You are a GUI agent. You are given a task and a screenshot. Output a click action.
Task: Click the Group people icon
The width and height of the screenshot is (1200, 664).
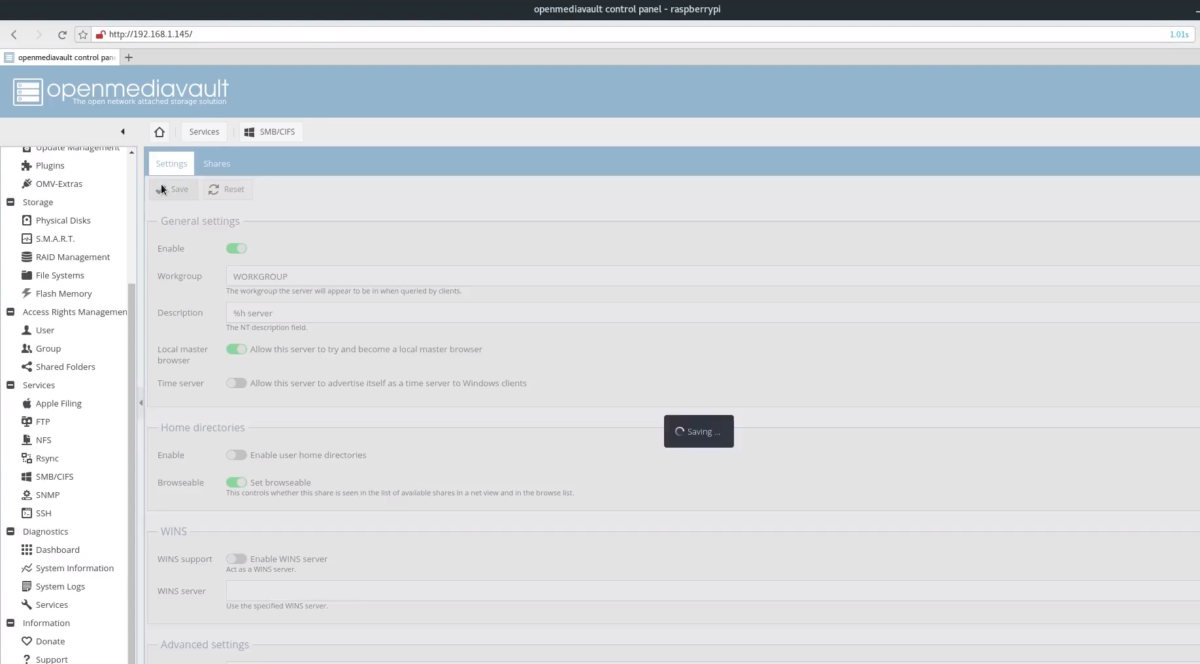click(27, 349)
